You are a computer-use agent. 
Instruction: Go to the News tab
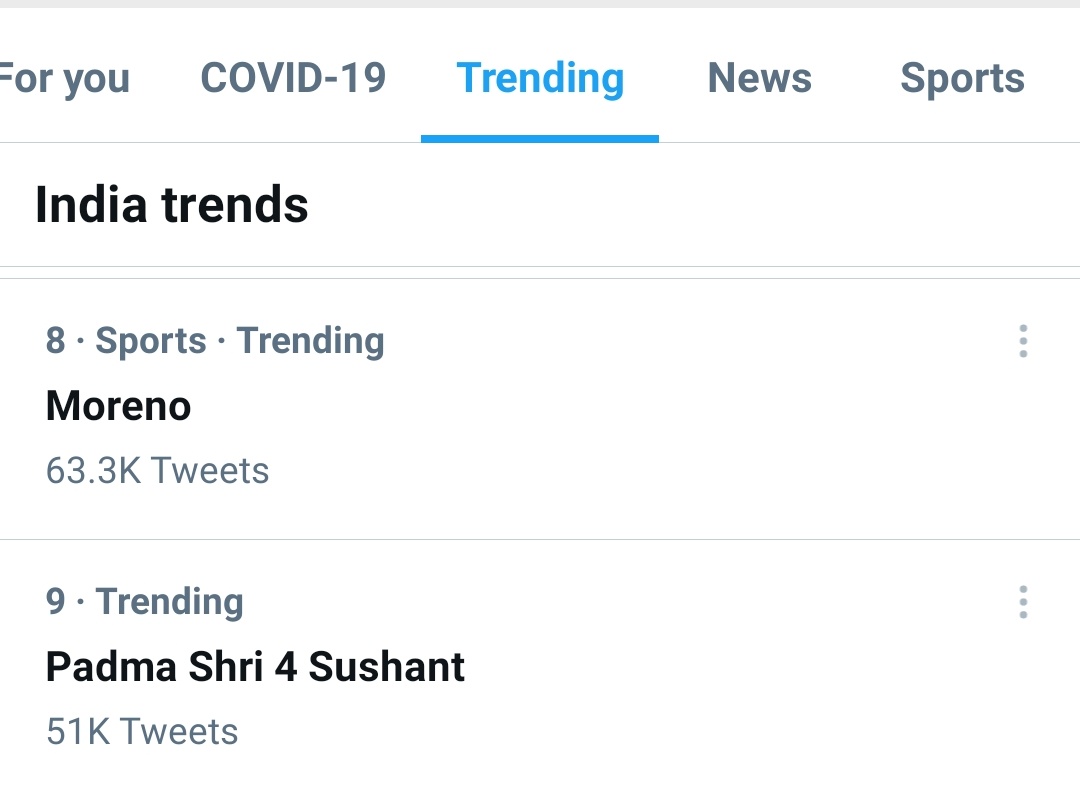[759, 78]
